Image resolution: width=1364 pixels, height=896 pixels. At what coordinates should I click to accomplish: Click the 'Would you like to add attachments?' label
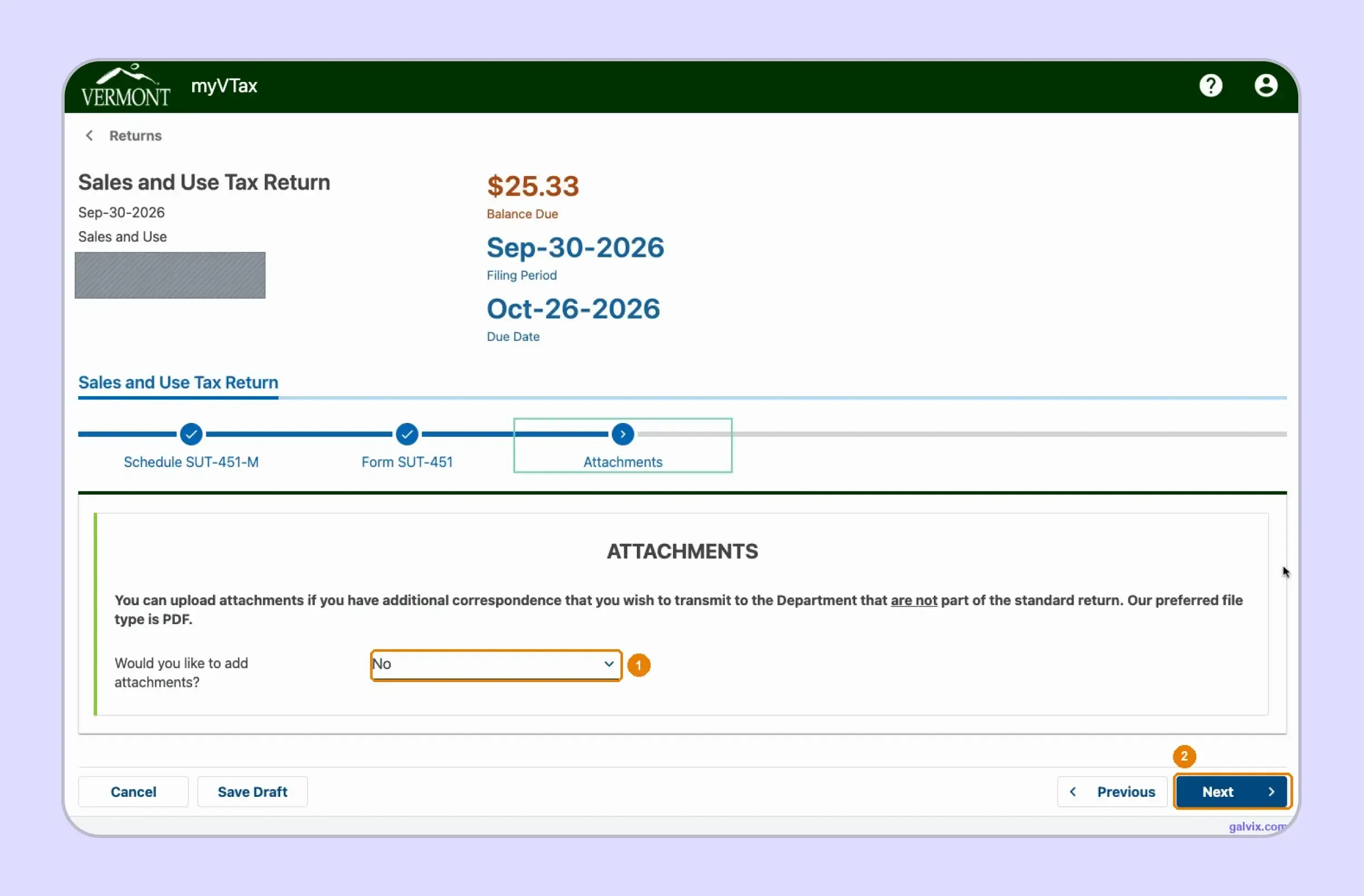[181, 673]
